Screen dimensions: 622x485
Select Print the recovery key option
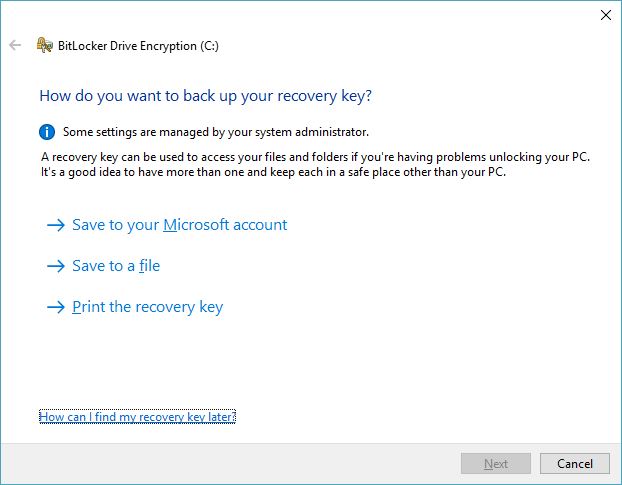[148, 307]
